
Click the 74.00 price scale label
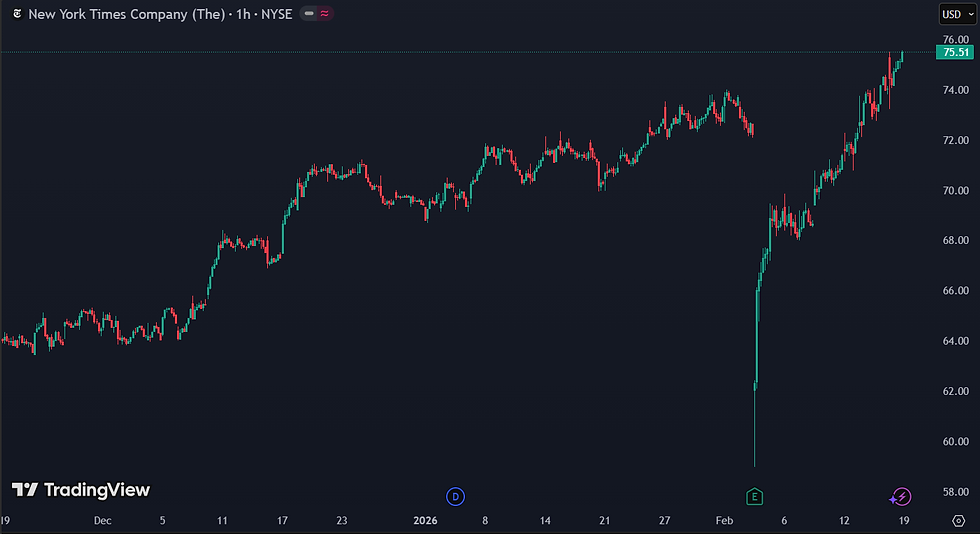point(956,90)
